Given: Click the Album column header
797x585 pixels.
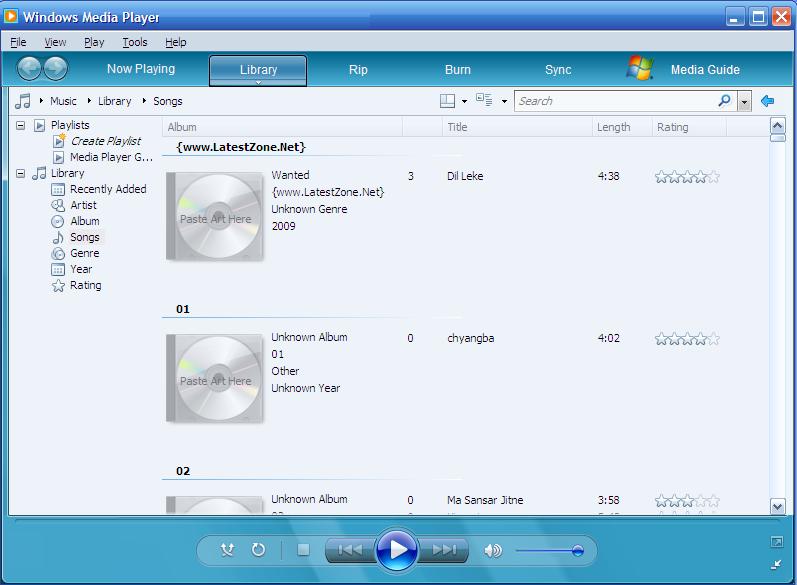Looking at the screenshot, I should coord(282,127).
